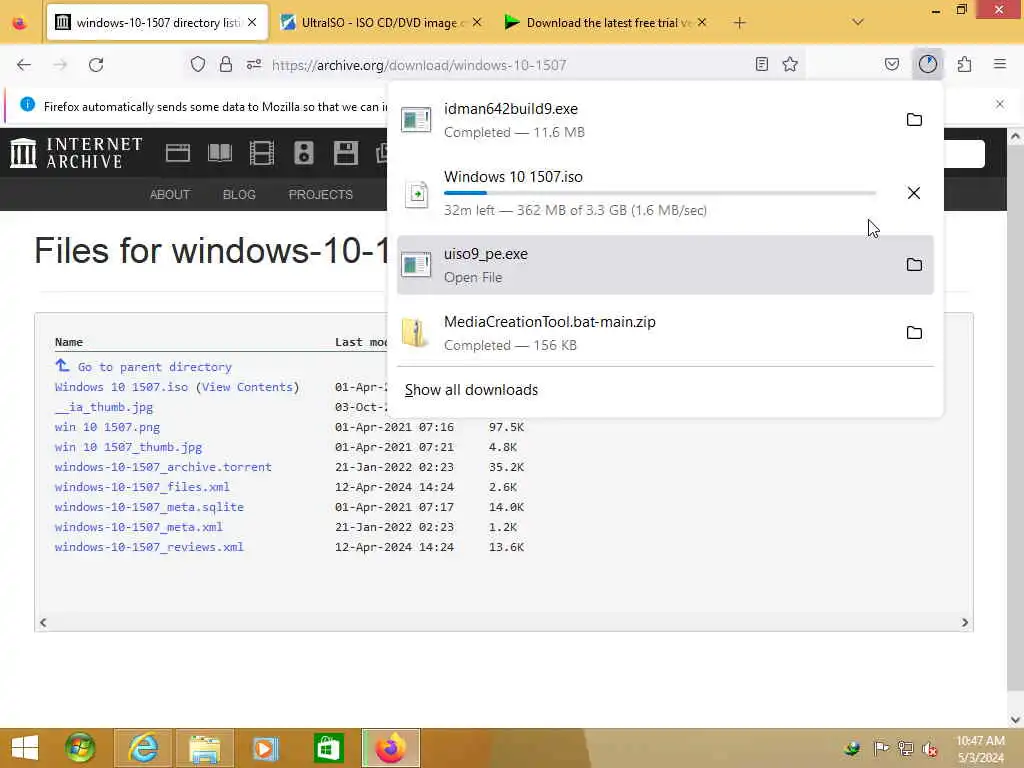Click the file listing's right scroll arrow

965,622
